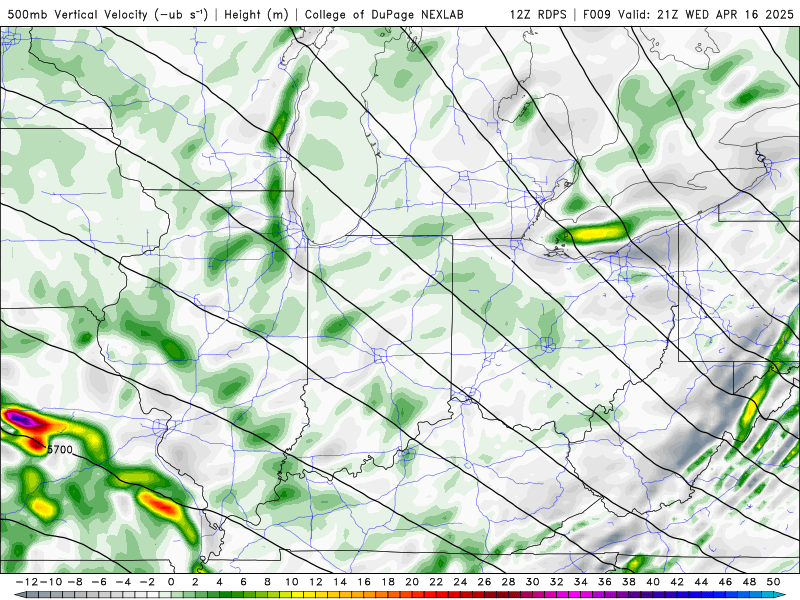This screenshot has height=600, width=800.
Task: Click the '18' value on color scale
Action: [388, 582]
